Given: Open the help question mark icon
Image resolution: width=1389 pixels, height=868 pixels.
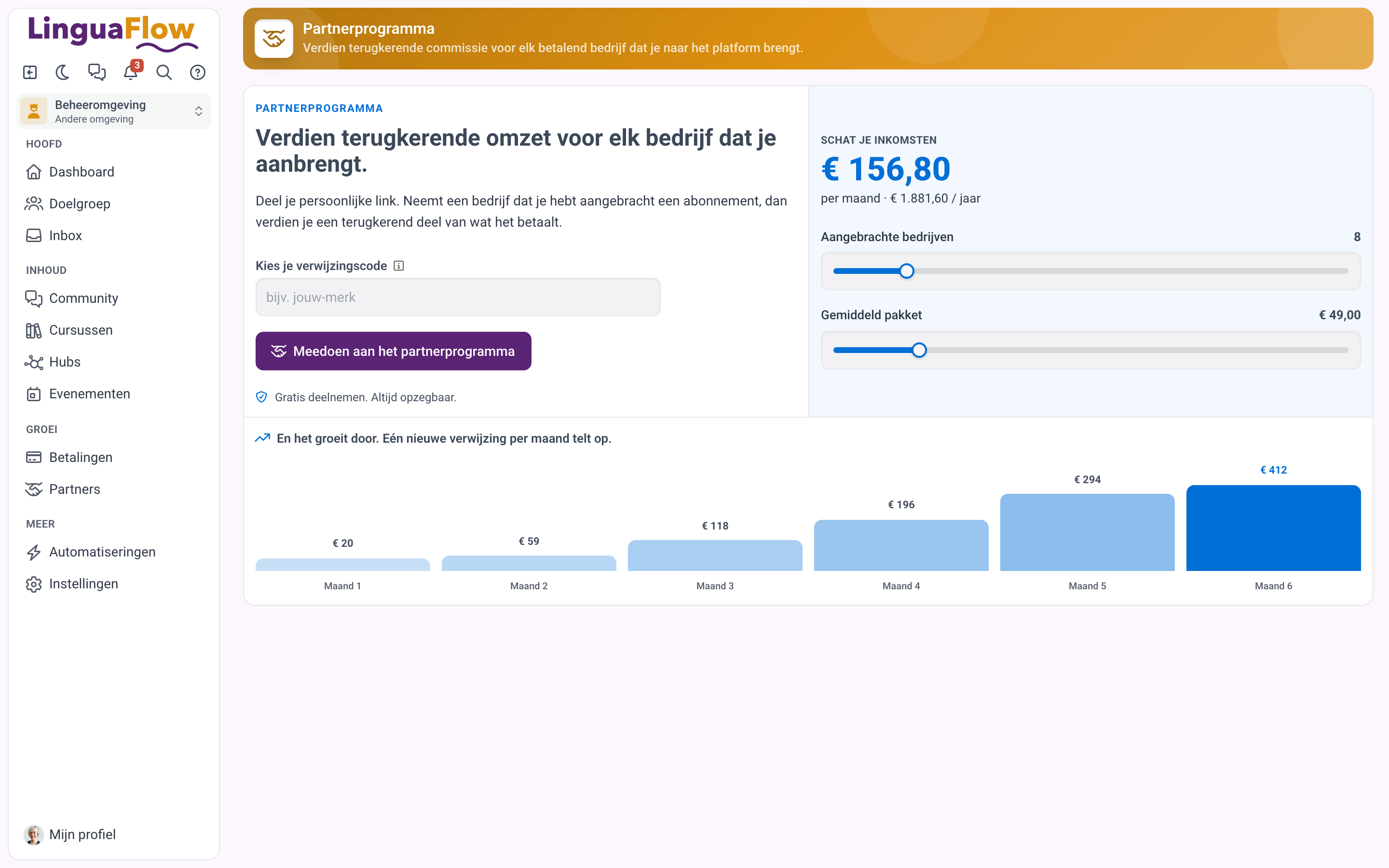Looking at the screenshot, I should (x=197, y=72).
